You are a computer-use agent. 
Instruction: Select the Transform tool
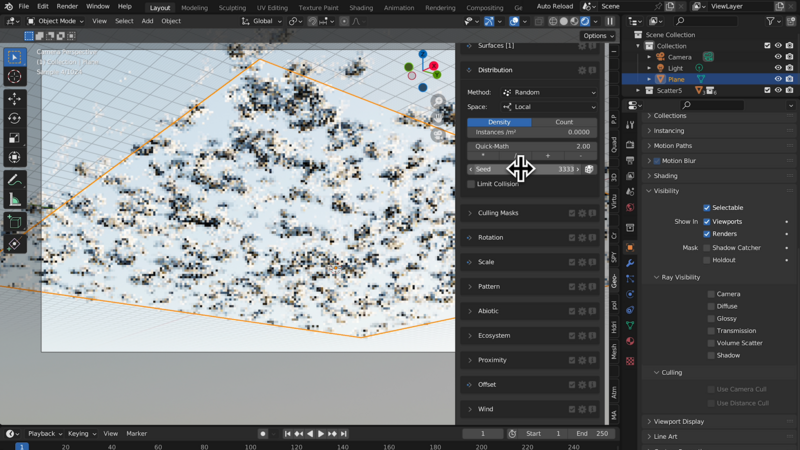tap(14, 157)
